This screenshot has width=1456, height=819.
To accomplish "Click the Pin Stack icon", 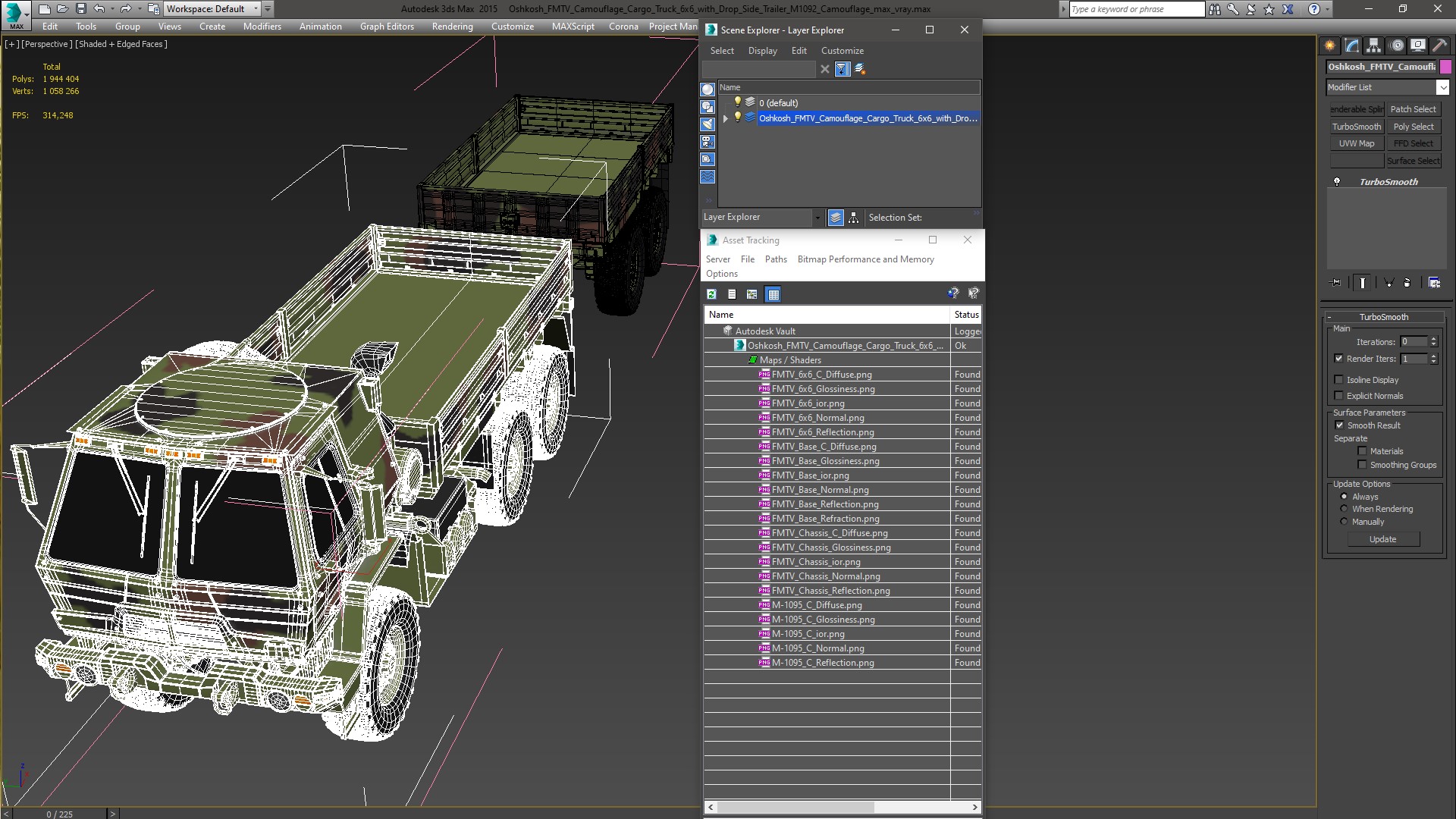I will 1336,283.
